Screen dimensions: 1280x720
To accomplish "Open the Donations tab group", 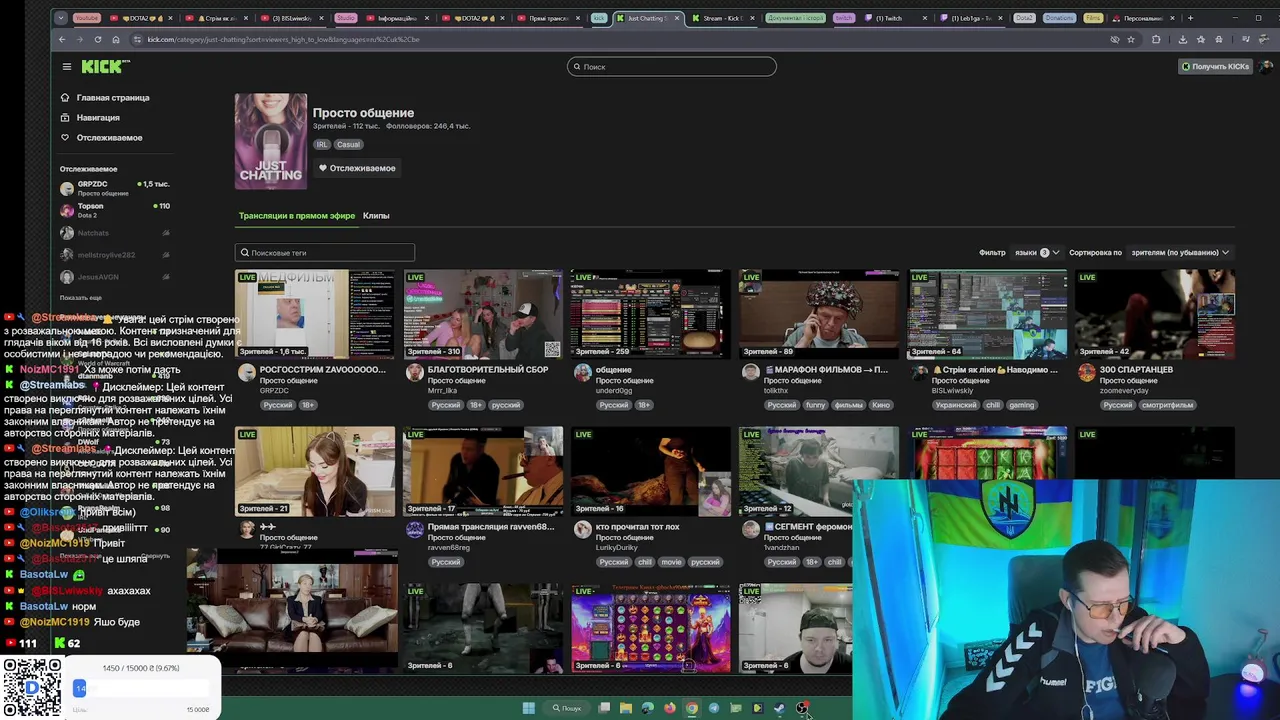I will coord(1059,18).
